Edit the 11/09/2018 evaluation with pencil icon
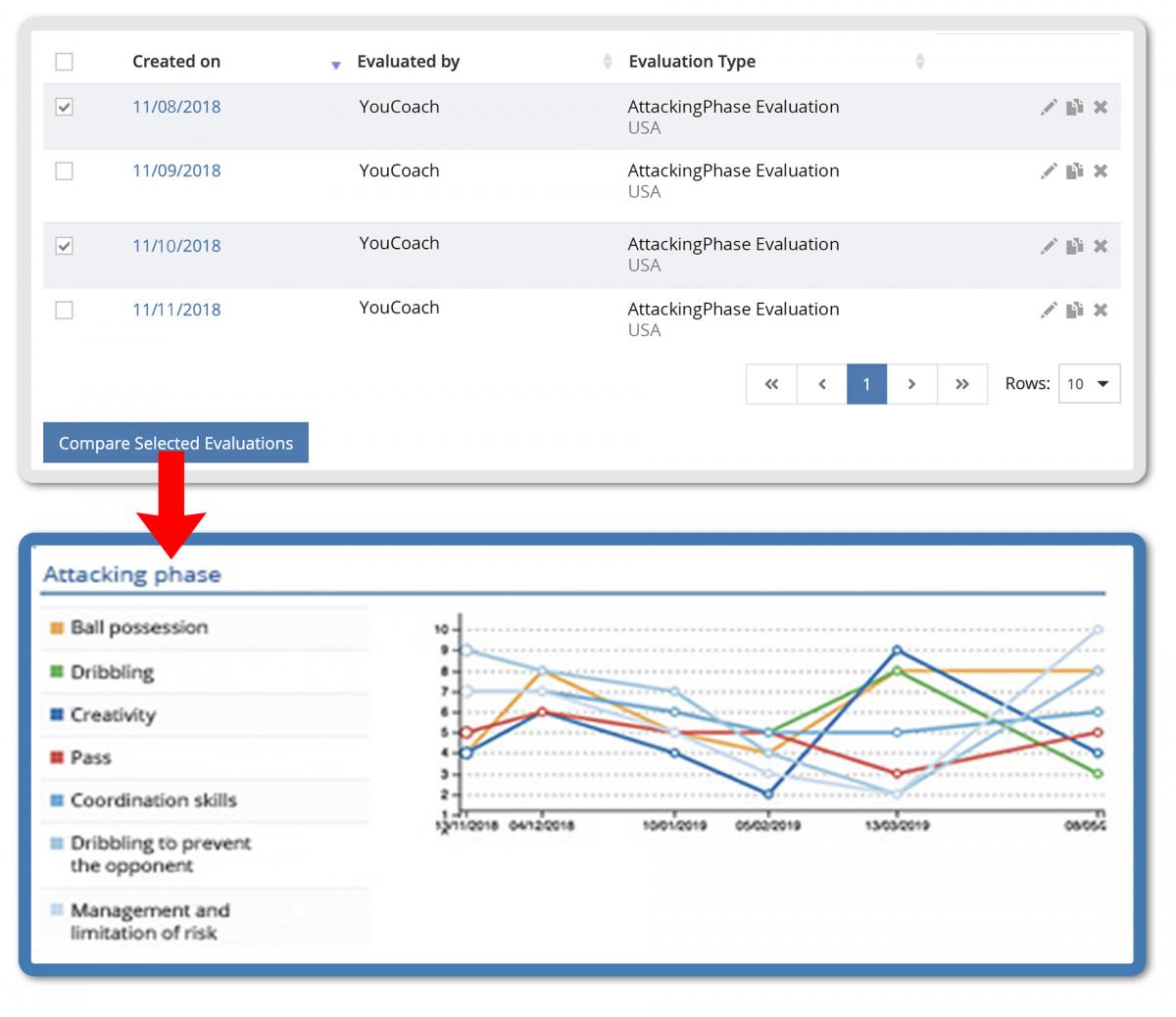 point(1049,170)
